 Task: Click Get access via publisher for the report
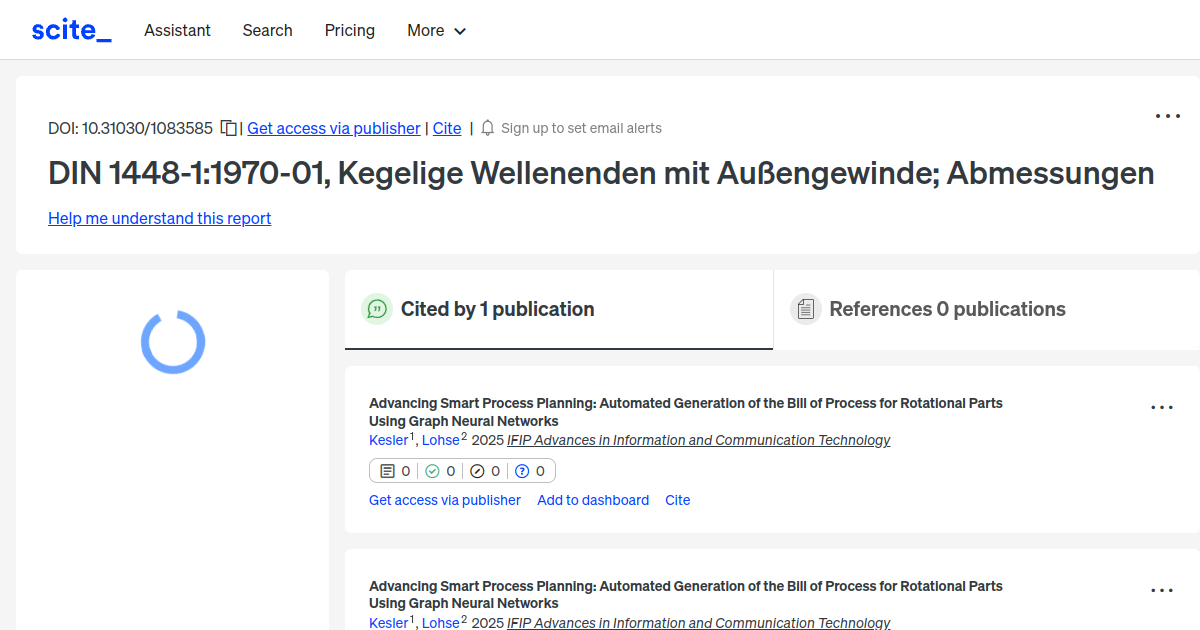[x=333, y=128]
